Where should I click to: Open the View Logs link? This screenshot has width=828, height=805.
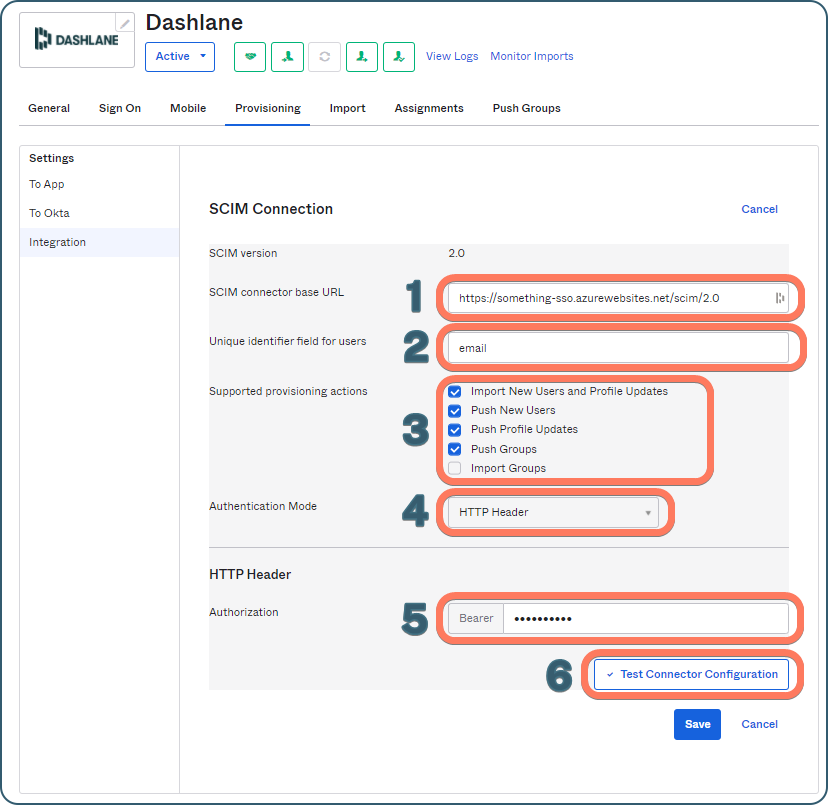coord(452,57)
